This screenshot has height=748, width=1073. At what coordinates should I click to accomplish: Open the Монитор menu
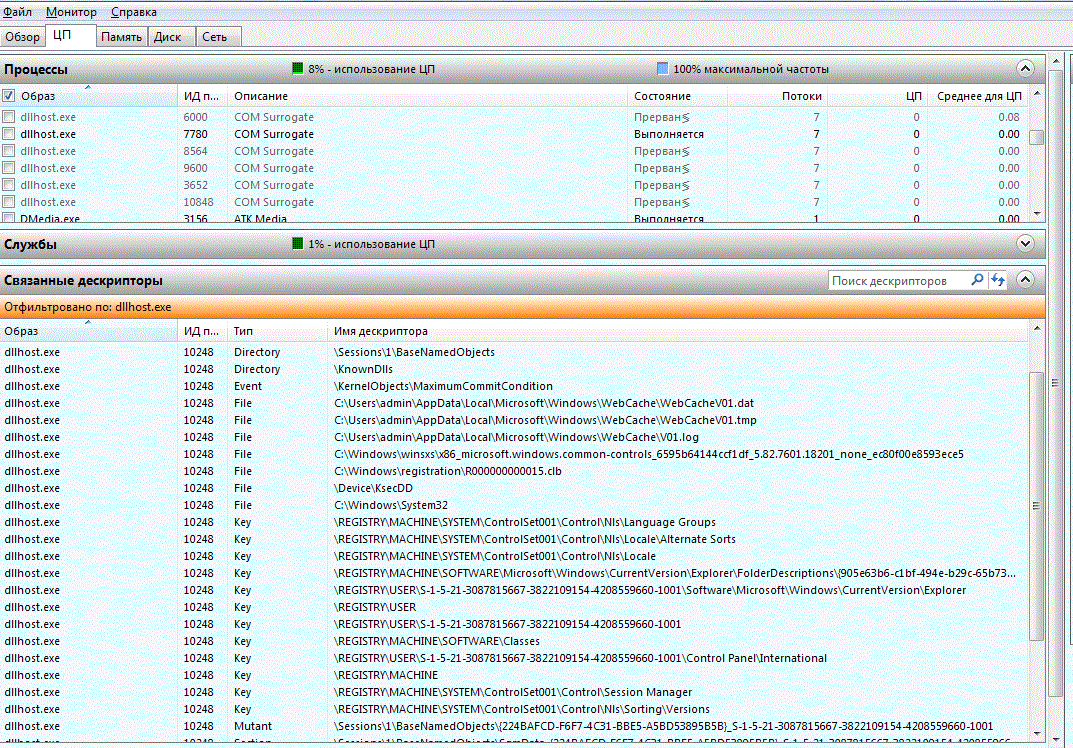[x=71, y=12]
